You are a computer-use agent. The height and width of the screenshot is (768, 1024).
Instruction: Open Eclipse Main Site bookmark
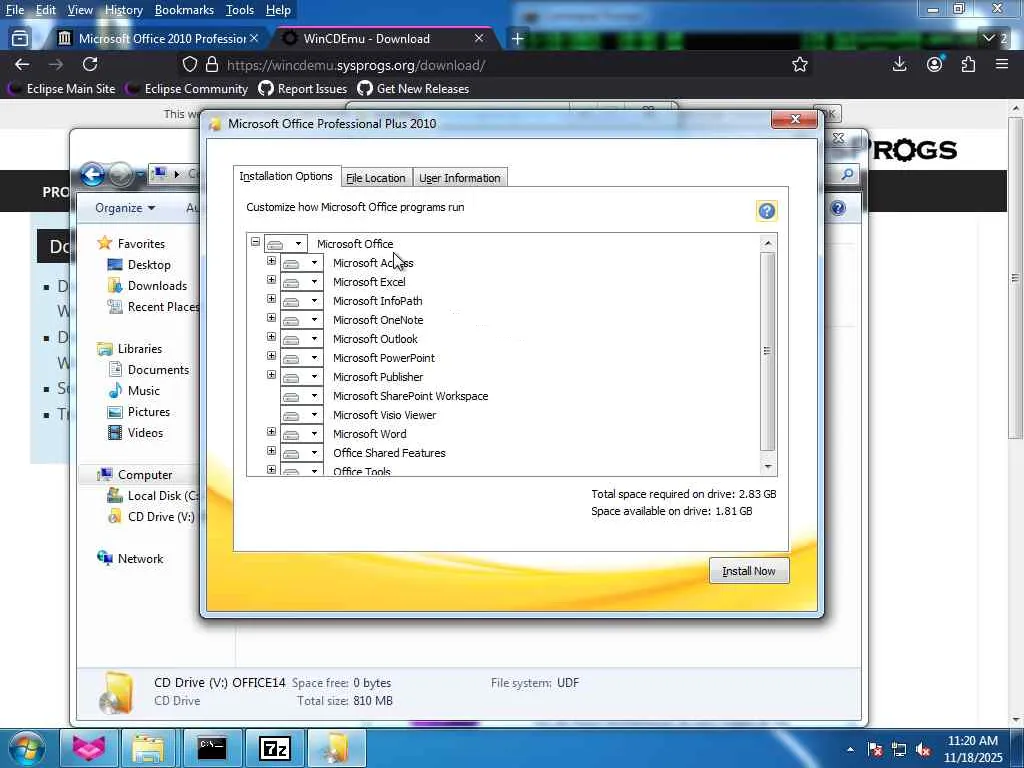click(61, 89)
